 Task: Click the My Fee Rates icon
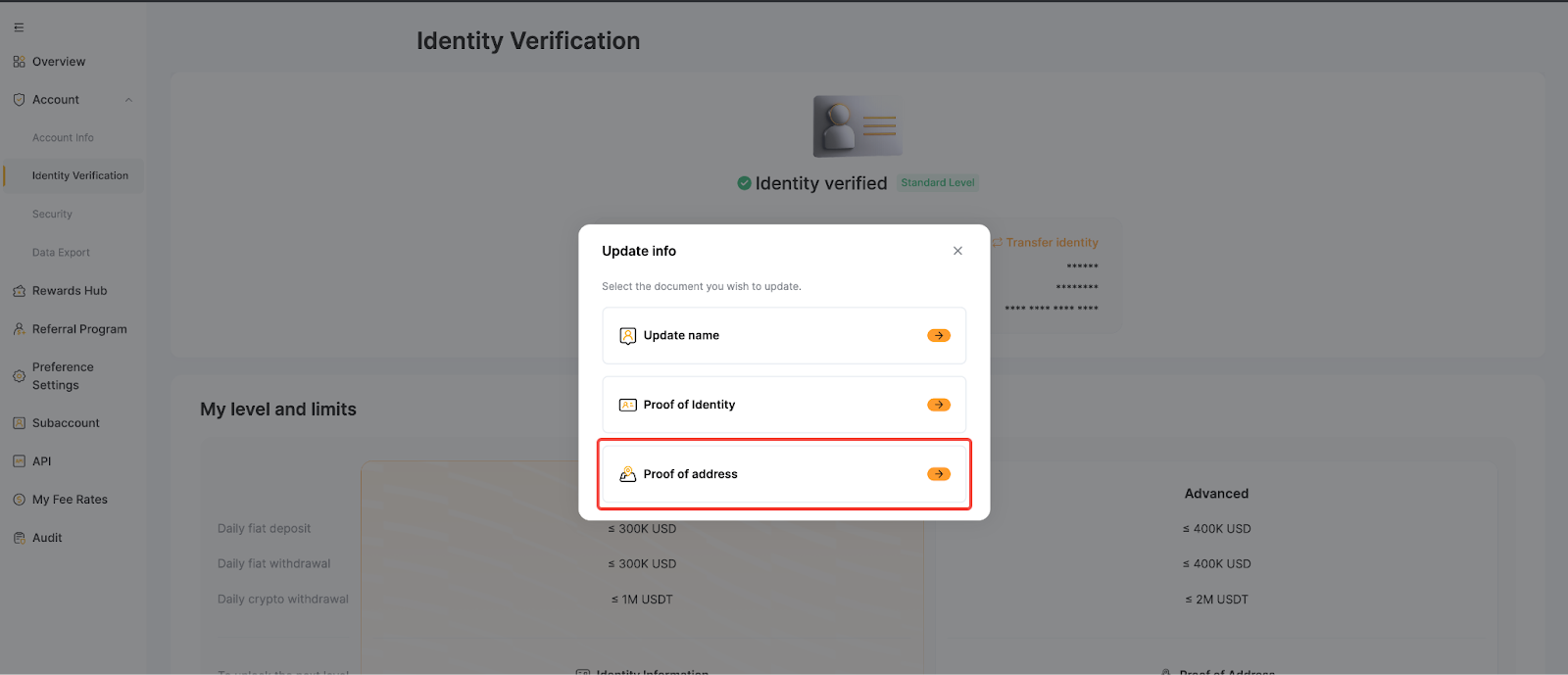pyautogui.click(x=19, y=500)
